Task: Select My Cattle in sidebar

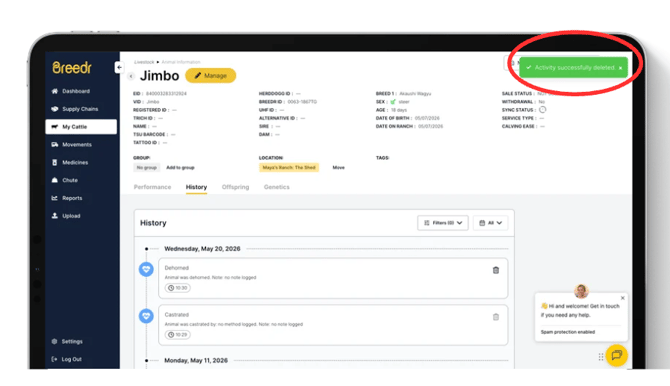Action: 81,127
